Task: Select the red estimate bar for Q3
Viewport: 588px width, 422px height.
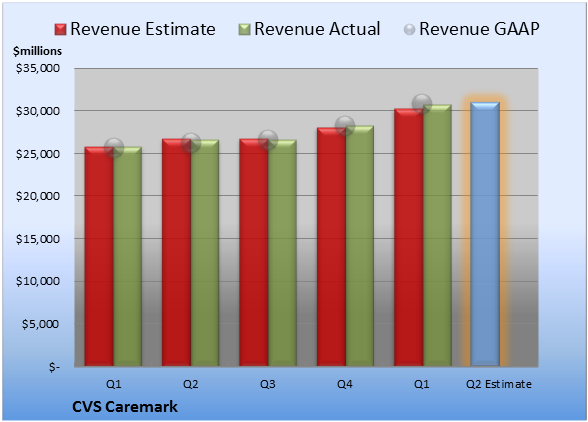Action: (x=254, y=252)
